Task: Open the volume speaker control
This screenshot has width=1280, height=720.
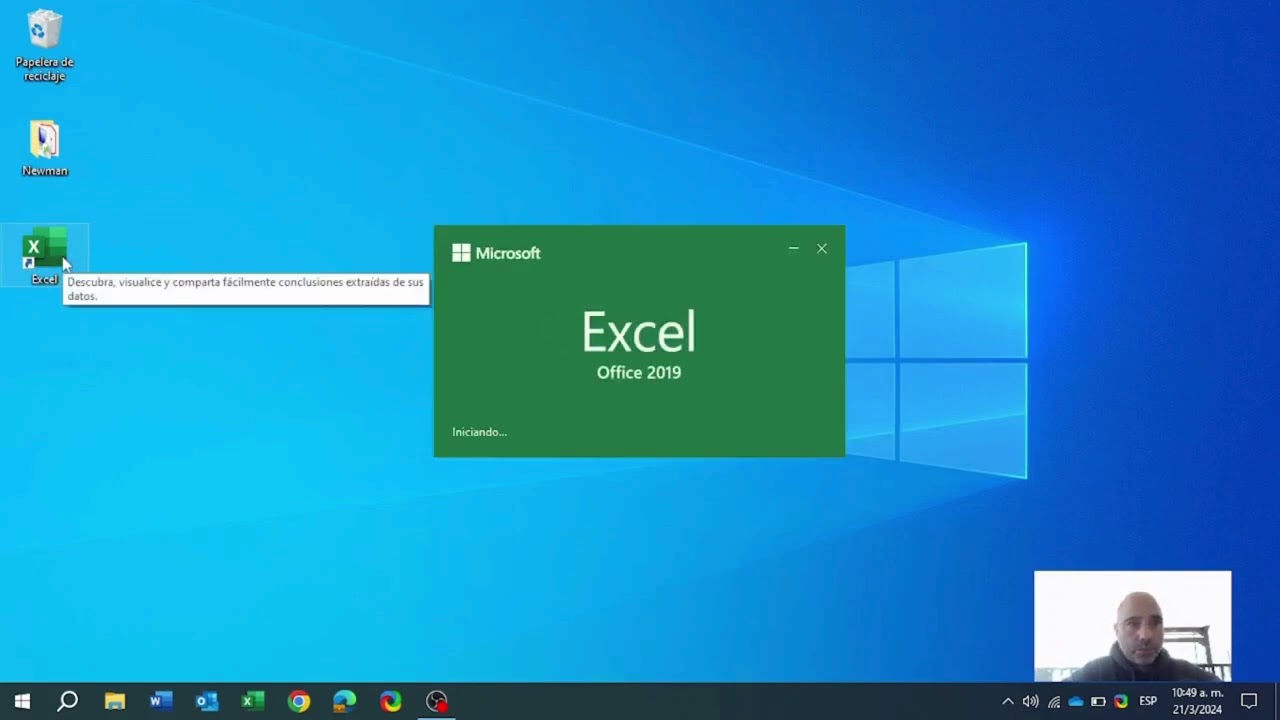Action: pos(1030,701)
